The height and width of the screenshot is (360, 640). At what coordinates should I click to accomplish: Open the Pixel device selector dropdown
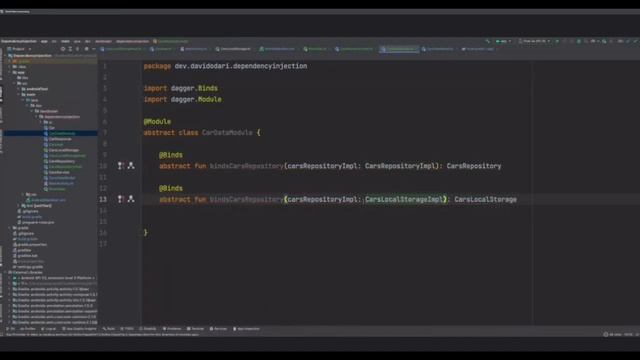[x=534, y=41]
